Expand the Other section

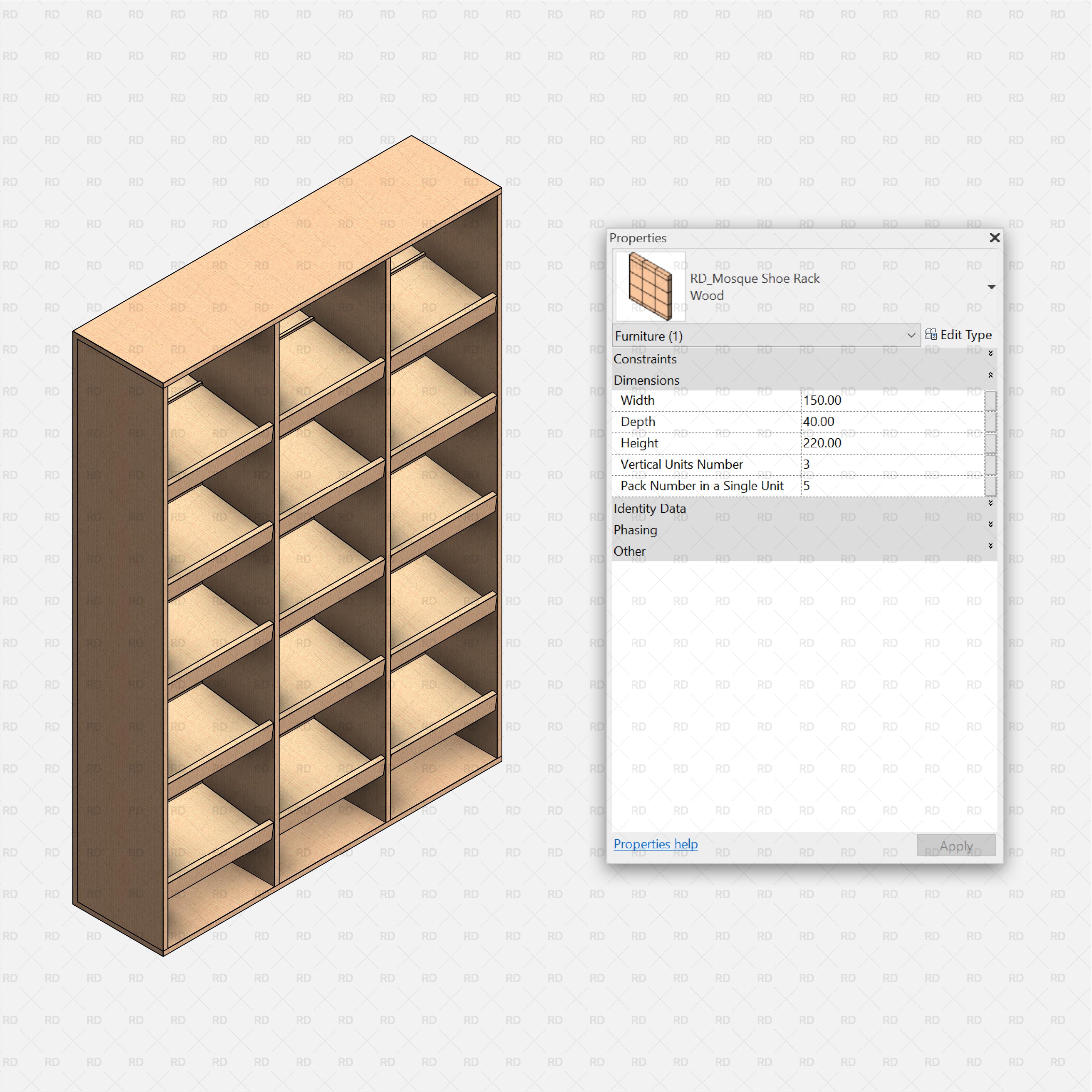point(991,546)
